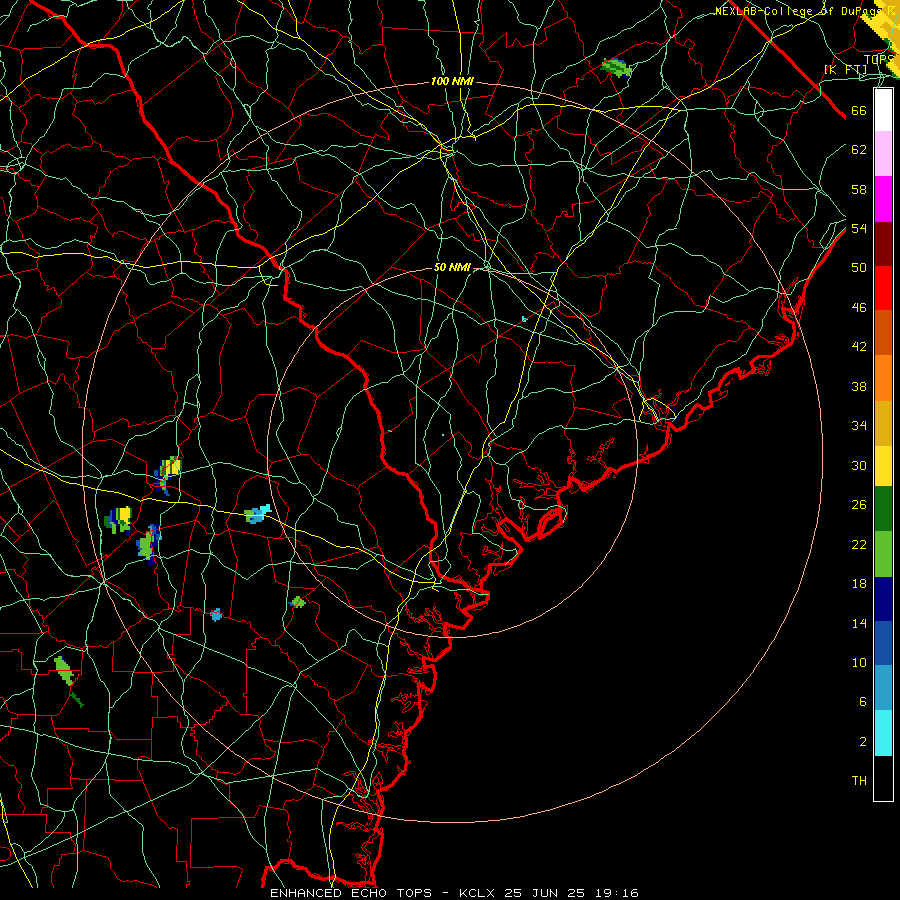
Task: Select the 'KCLX' radar station identifier
Action: (x=479, y=893)
